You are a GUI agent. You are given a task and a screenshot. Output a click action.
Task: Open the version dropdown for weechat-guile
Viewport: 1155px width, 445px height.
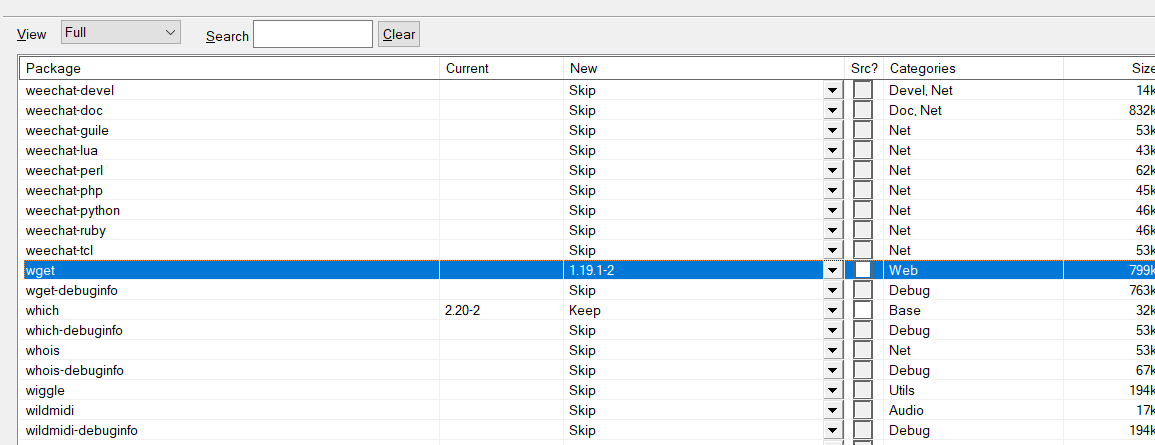(x=833, y=130)
